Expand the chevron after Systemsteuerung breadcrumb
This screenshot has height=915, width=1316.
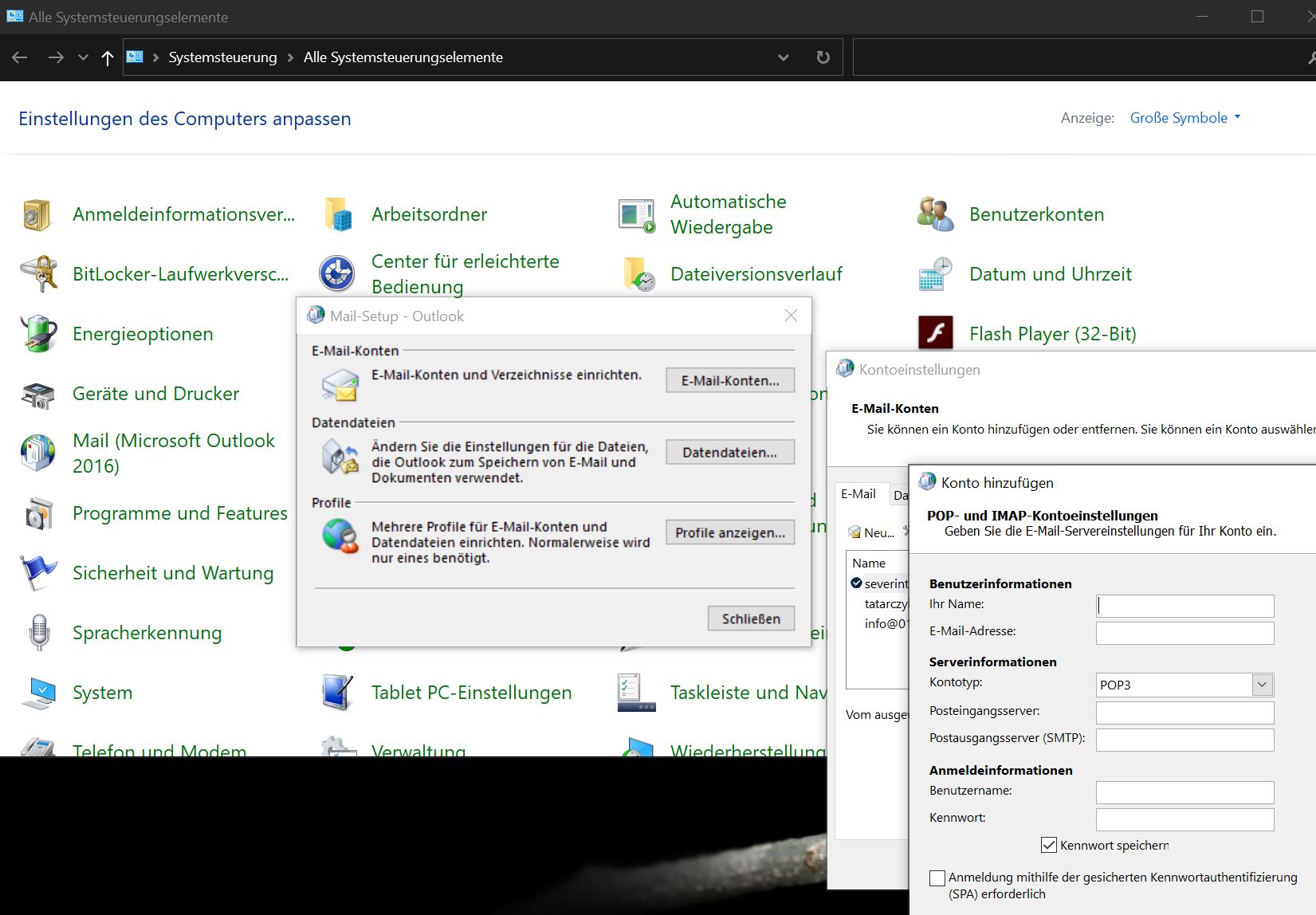pos(290,57)
